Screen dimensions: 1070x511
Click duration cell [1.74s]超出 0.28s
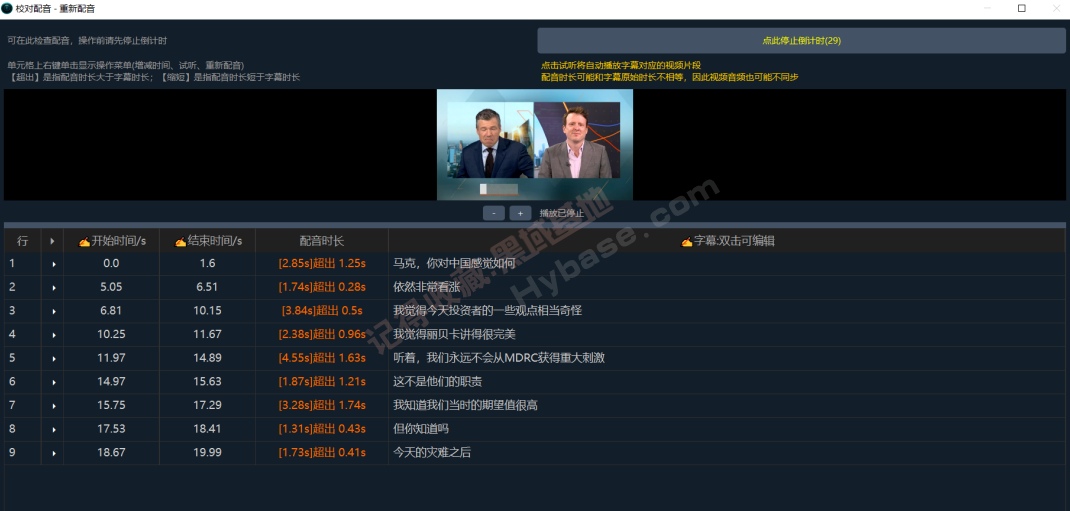point(322,287)
